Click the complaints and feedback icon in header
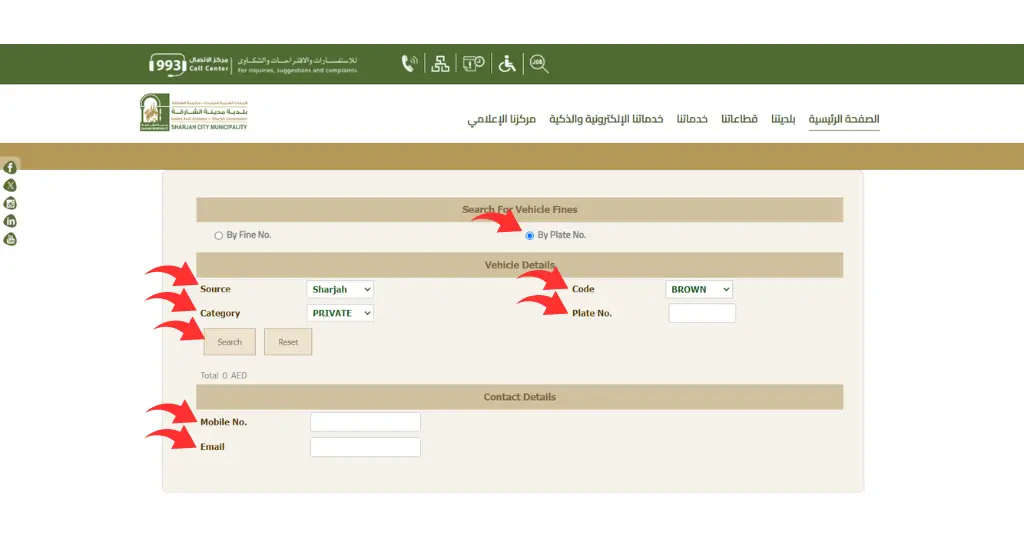Image resolution: width=1024 pixels, height=558 pixels. click(473, 63)
